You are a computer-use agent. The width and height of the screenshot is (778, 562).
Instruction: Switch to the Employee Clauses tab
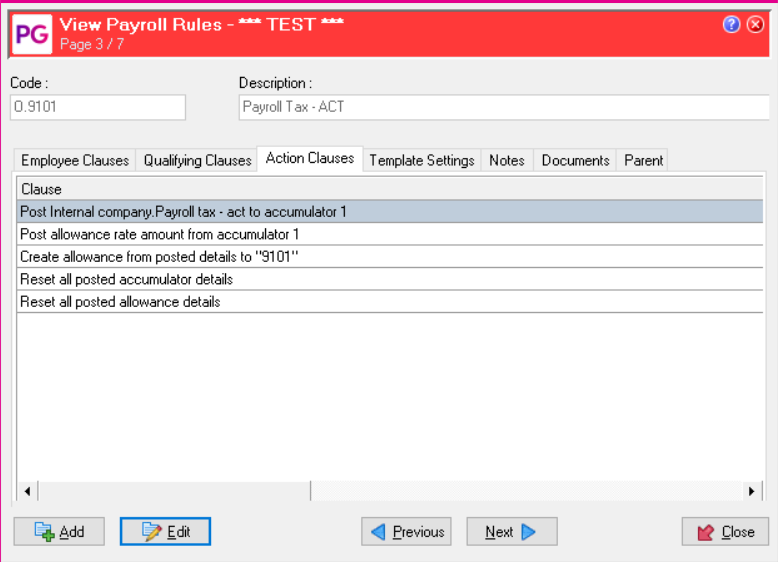click(75, 160)
